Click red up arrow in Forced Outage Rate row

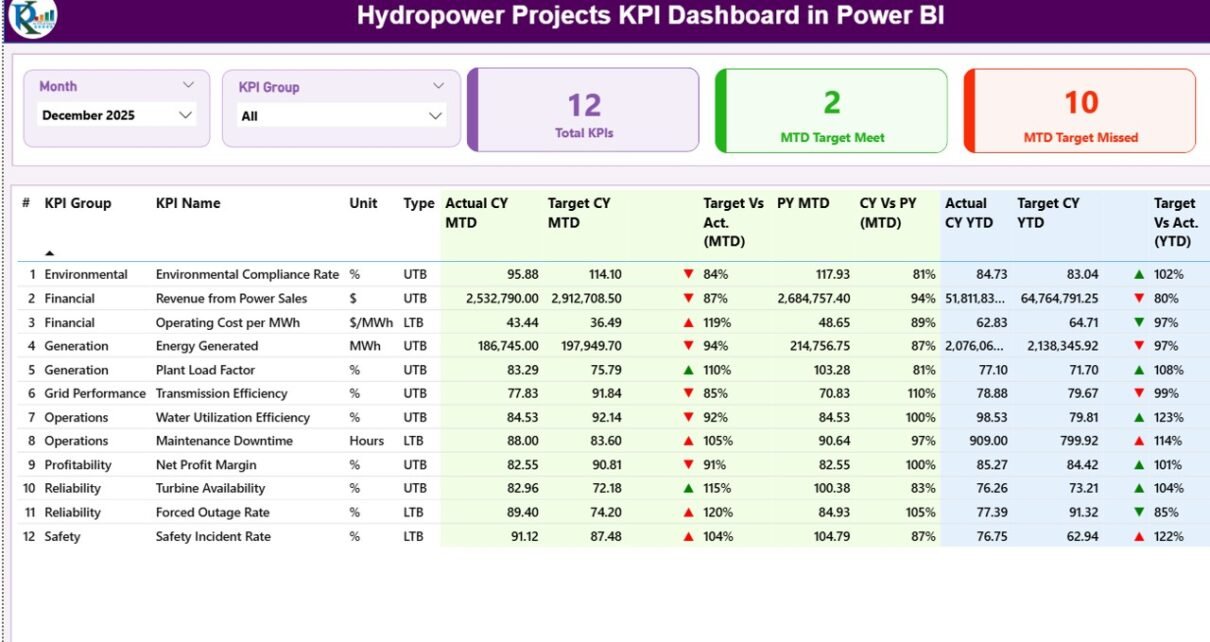coord(688,513)
